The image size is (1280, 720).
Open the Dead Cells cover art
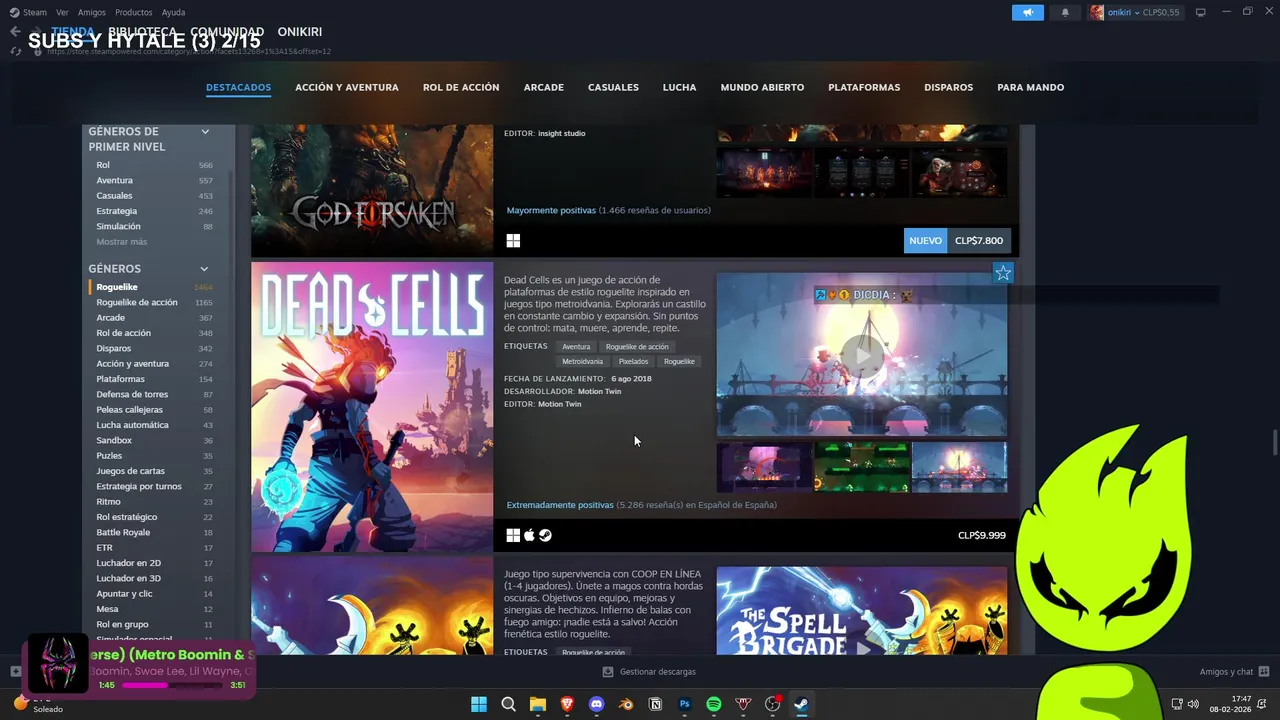click(372, 407)
